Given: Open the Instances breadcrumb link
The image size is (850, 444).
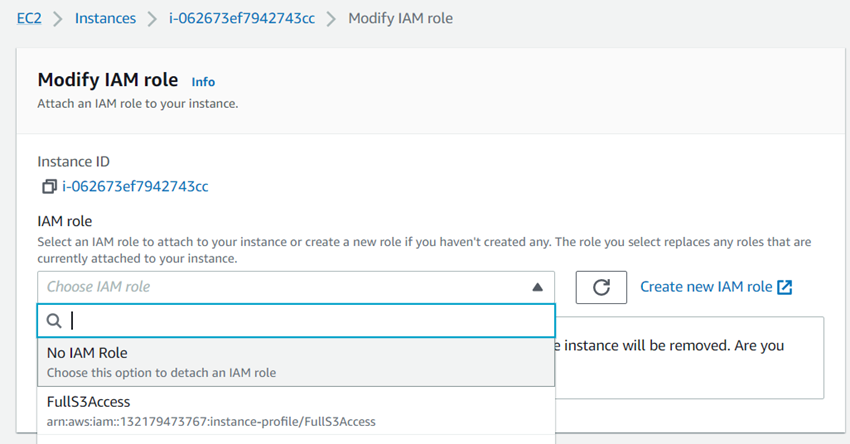Looking at the screenshot, I should [x=105, y=19].
